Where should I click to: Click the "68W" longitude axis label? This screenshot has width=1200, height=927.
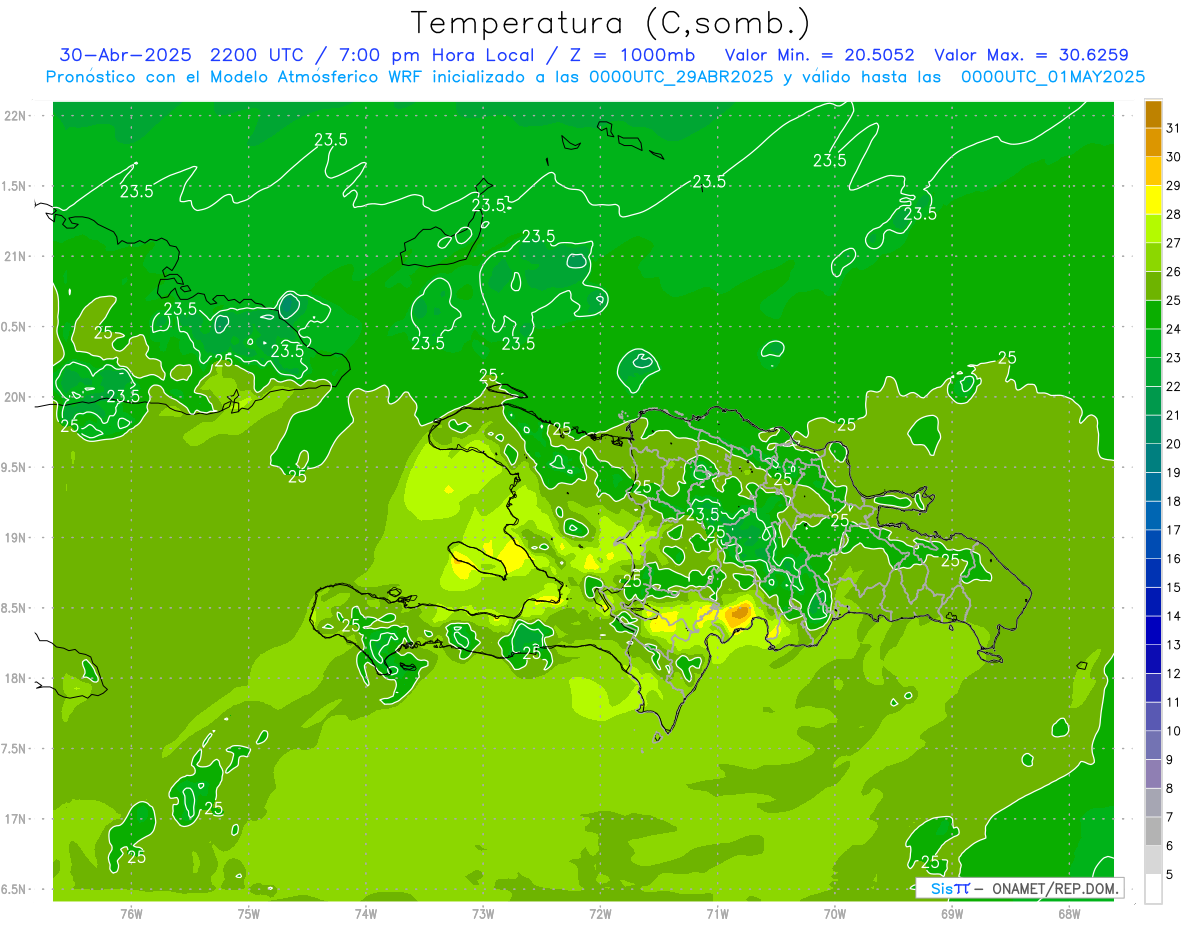point(1069,913)
